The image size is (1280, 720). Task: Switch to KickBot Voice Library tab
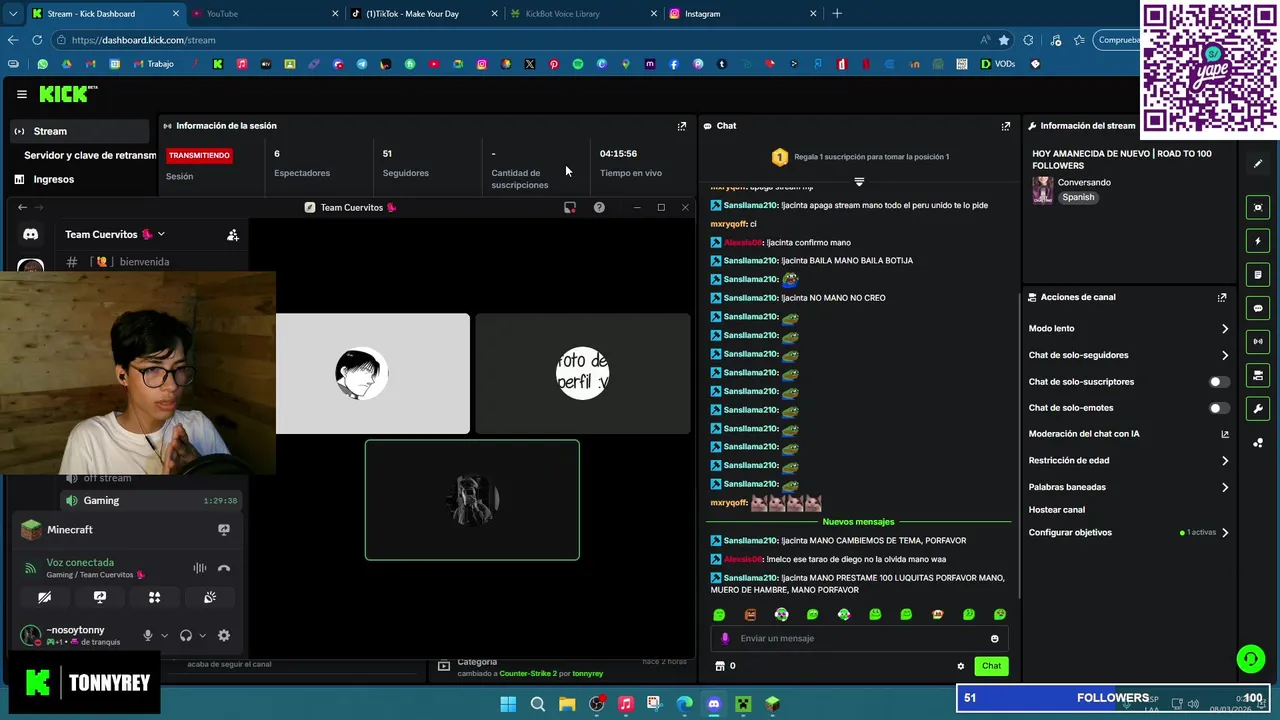pos(583,14)
